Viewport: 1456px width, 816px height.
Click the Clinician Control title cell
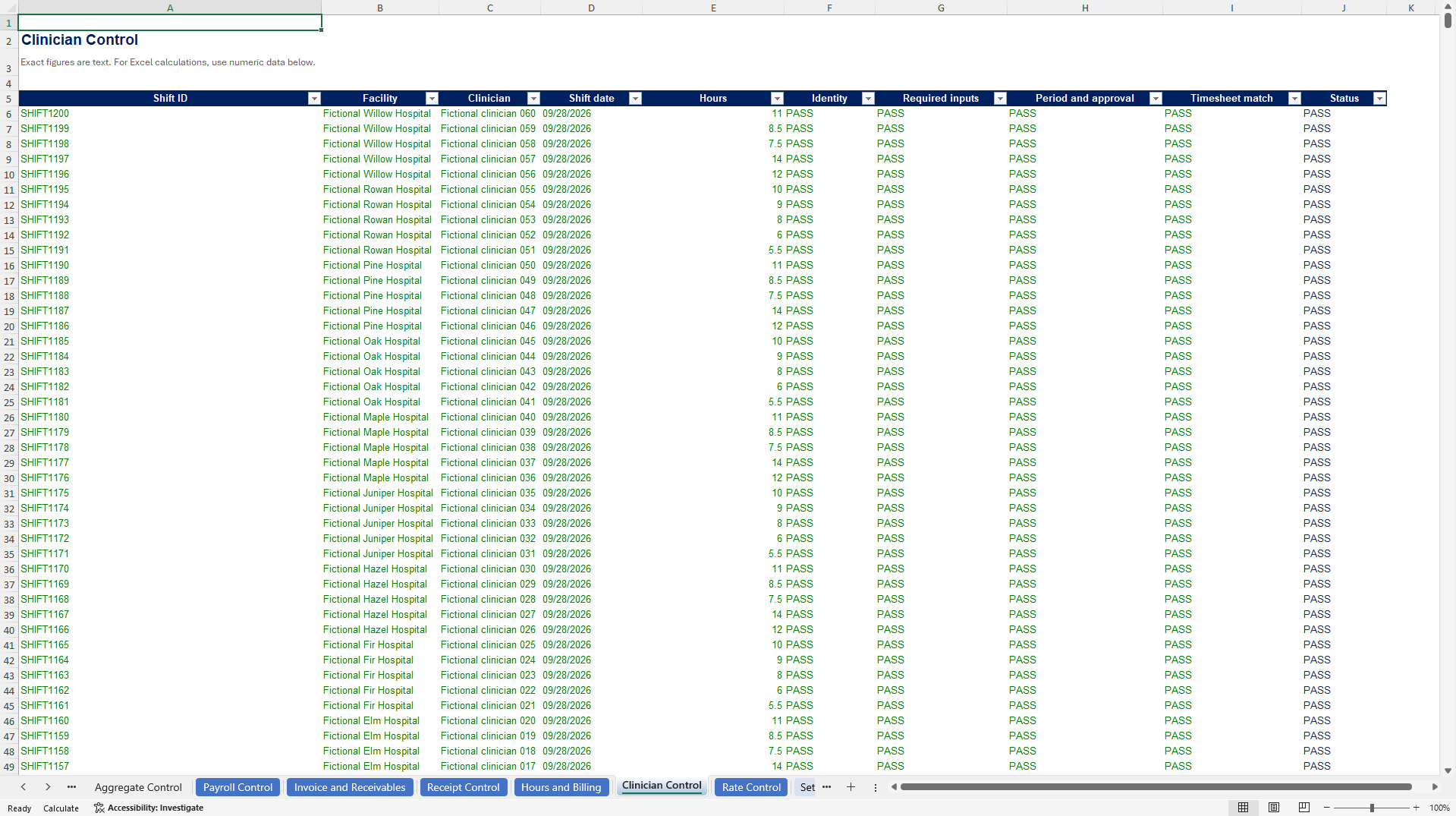coord(170,39)
